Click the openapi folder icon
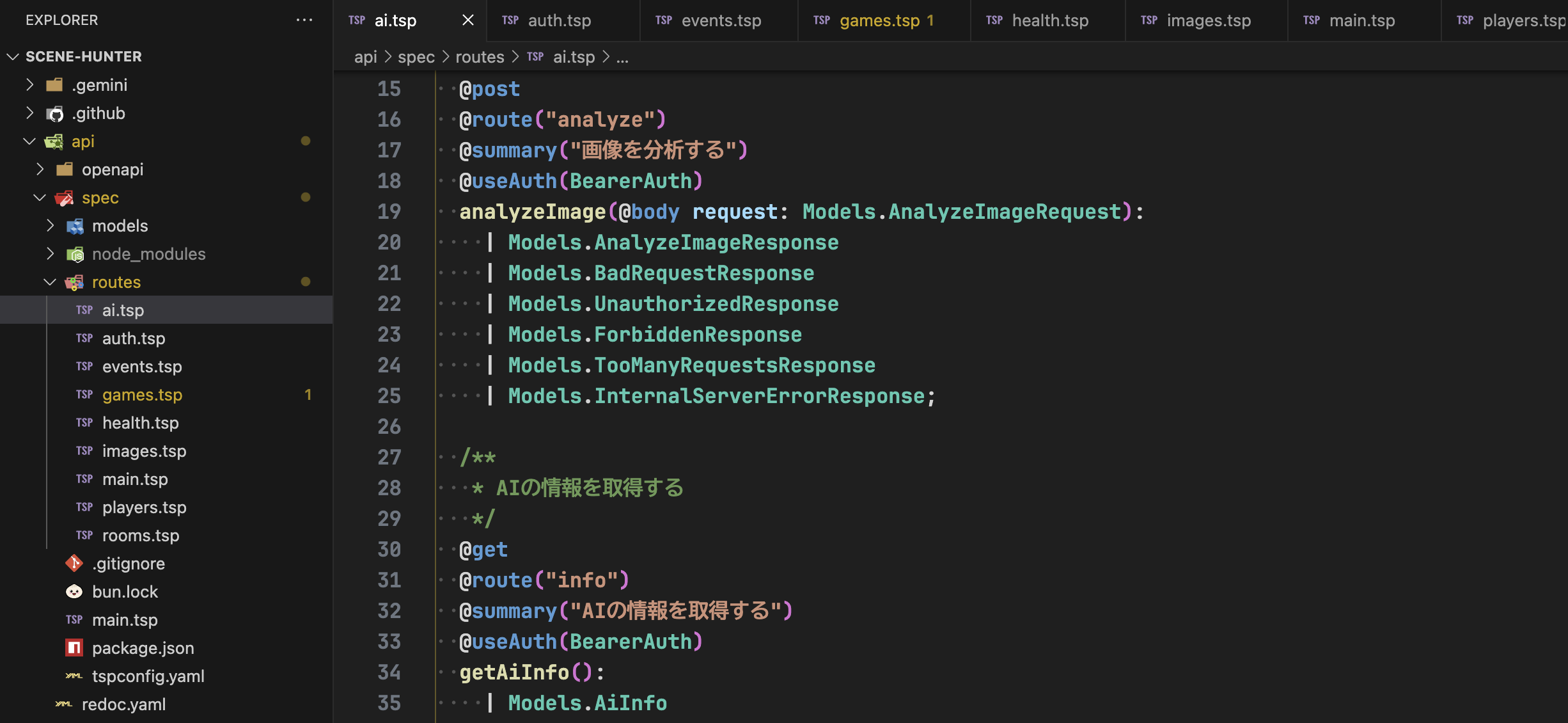This screenshot has width=1568, height=723. tap(65, 169)
